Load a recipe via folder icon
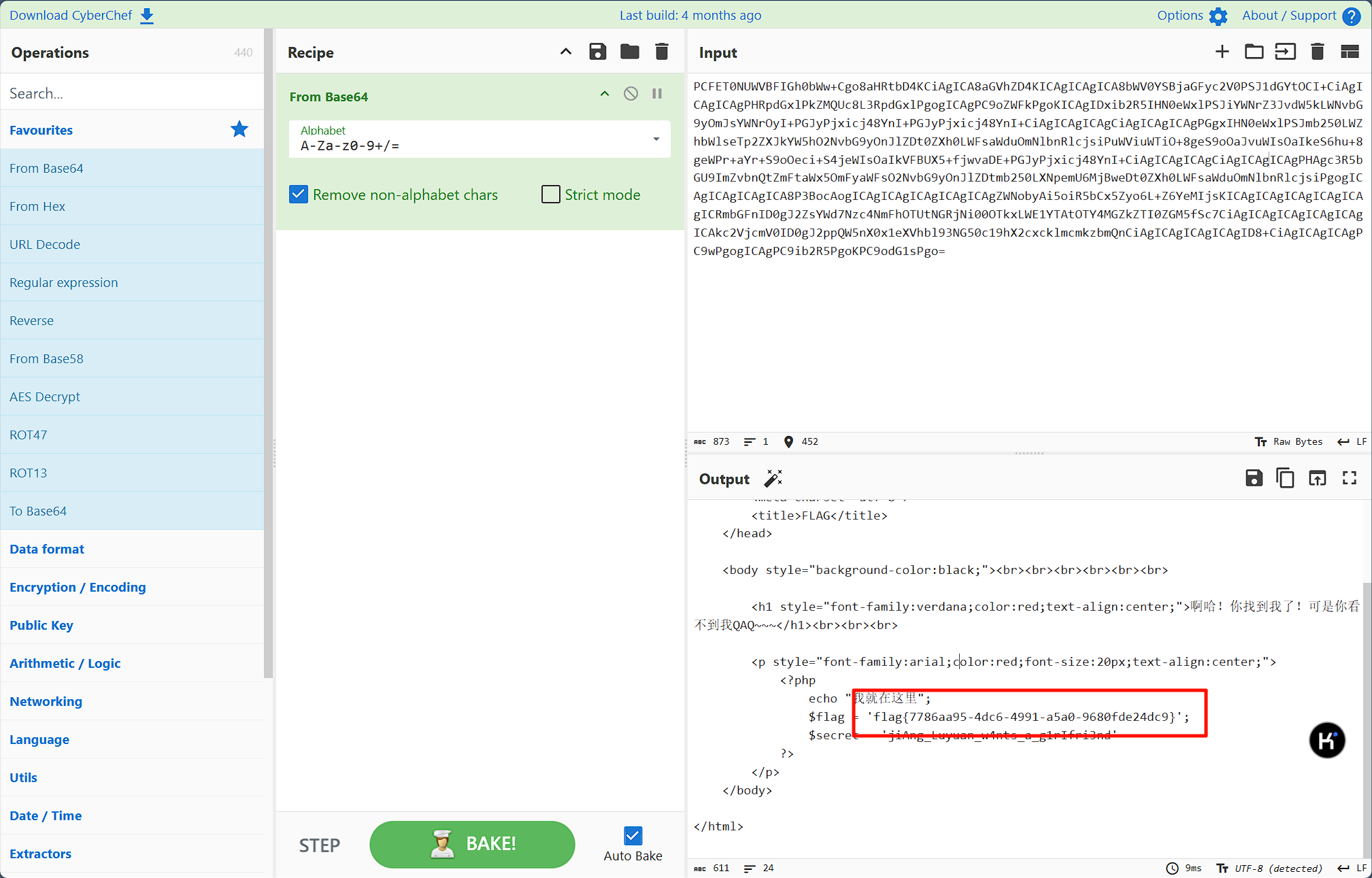Screen dimensions: 1372x878 [x=629, y=52]
